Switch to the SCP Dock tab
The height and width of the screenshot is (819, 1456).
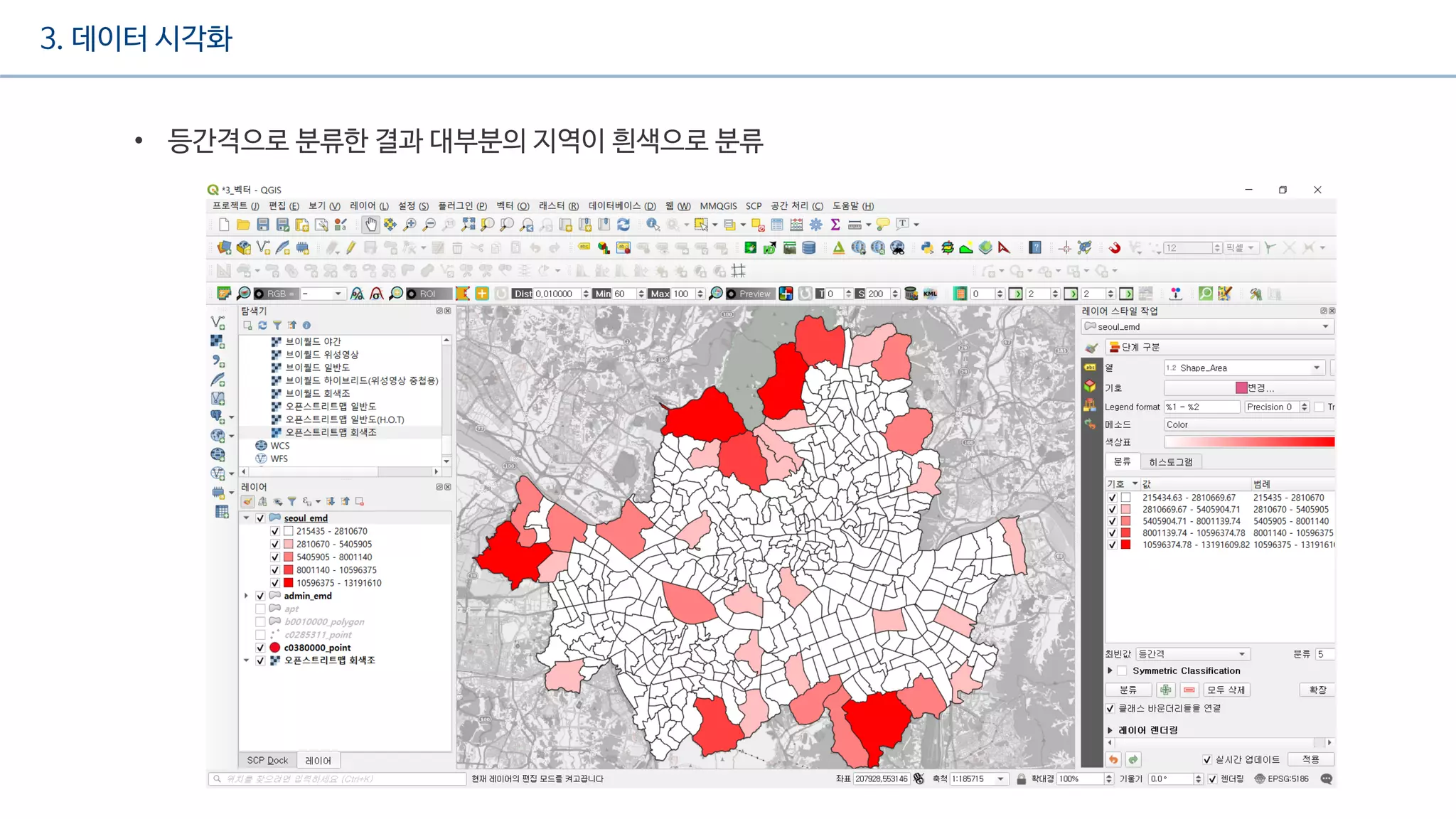click(267, 761)
